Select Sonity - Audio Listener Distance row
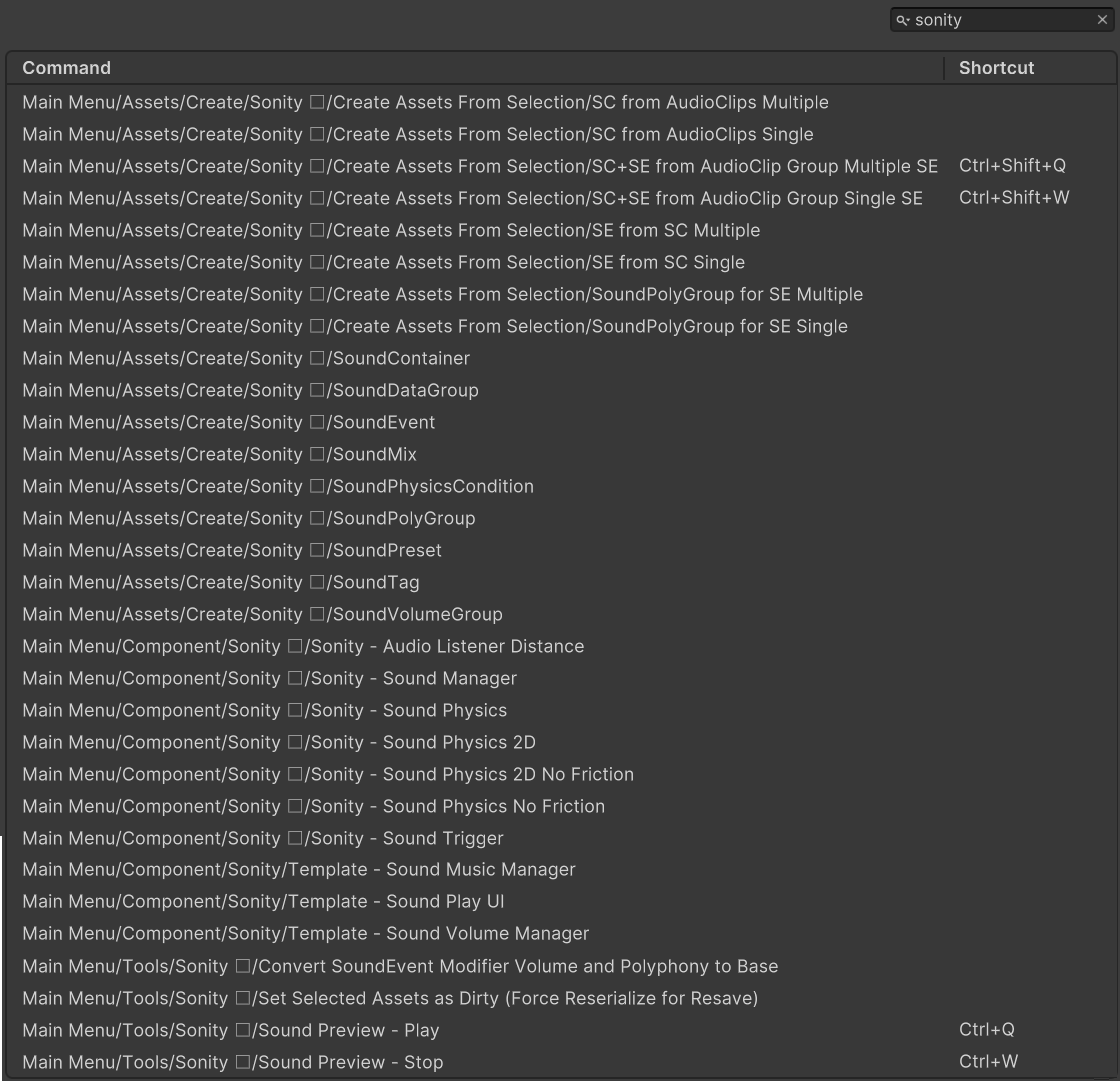Viewport: 1120px width, 1081px height. [560, 647]
